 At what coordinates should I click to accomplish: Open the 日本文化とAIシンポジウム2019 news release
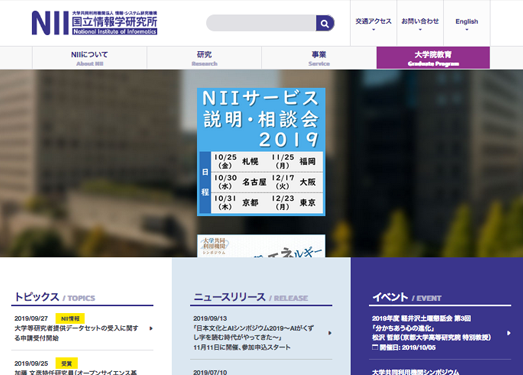pyautogui.click(x=253, y=338)
